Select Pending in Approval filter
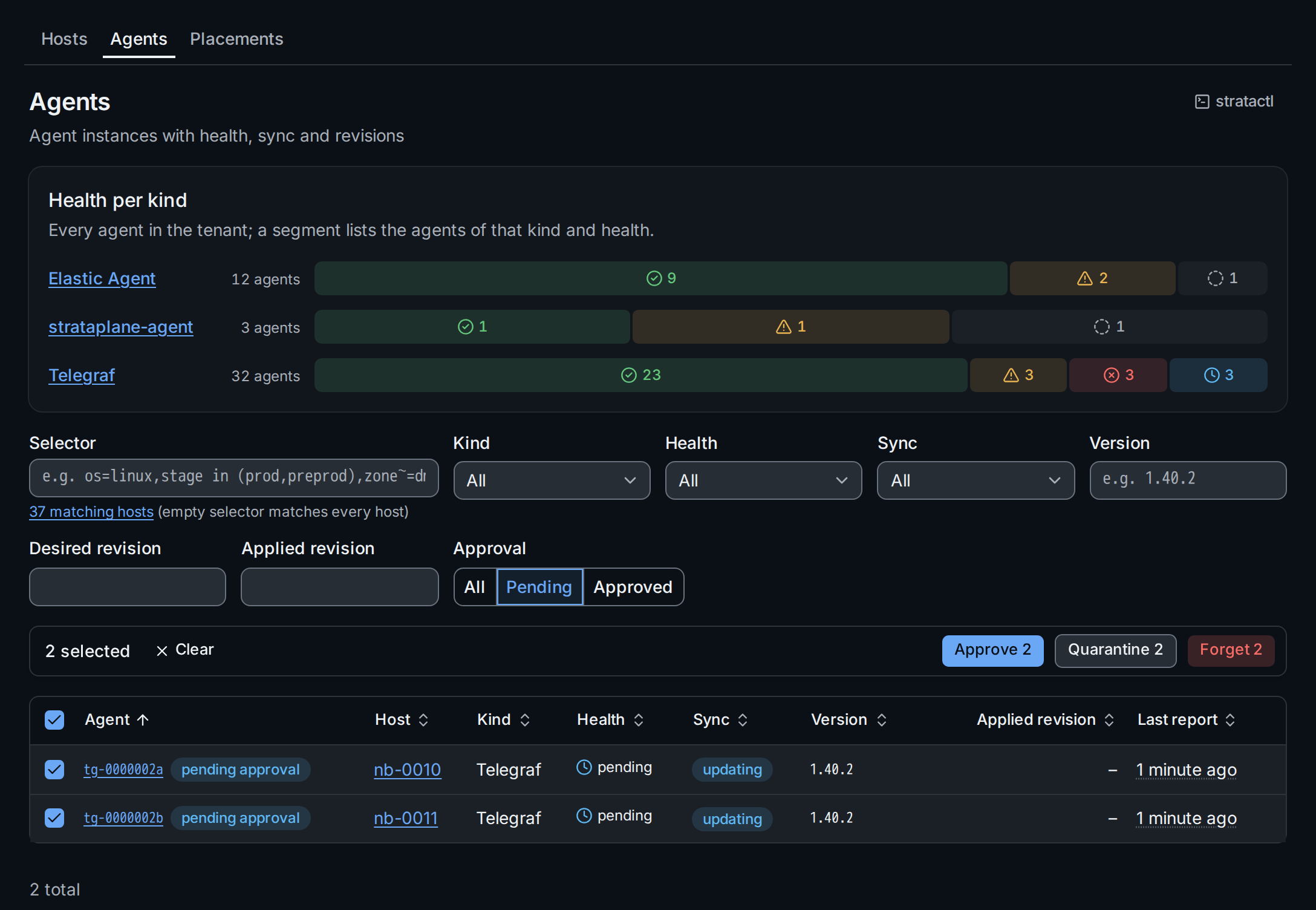Image resolution: width=1316 pixels, height=910 pixels. [539, 587]
